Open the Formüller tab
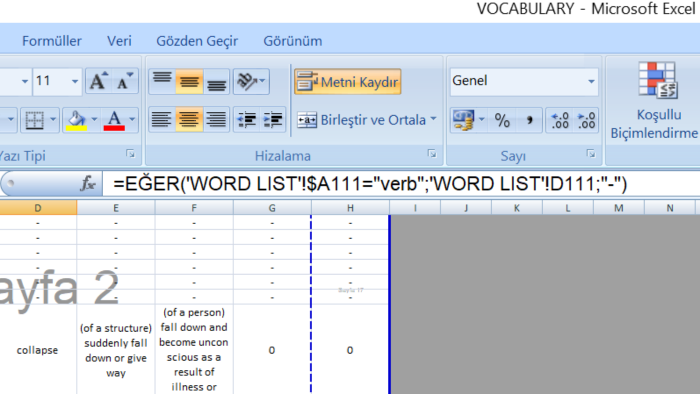The image size is (700, 394). coord(52,41)
